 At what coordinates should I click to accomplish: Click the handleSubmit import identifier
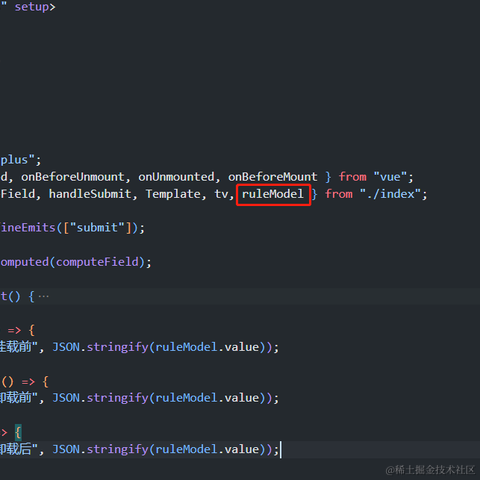pos(90,194)
